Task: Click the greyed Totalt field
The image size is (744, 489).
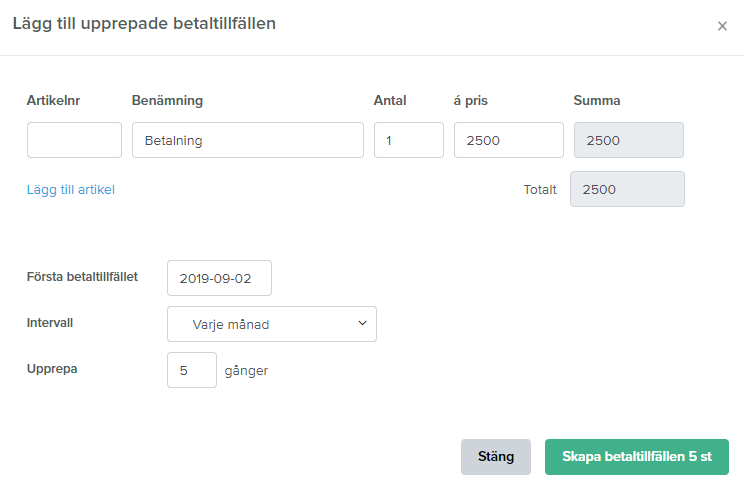Action: [x=627, y=189]
